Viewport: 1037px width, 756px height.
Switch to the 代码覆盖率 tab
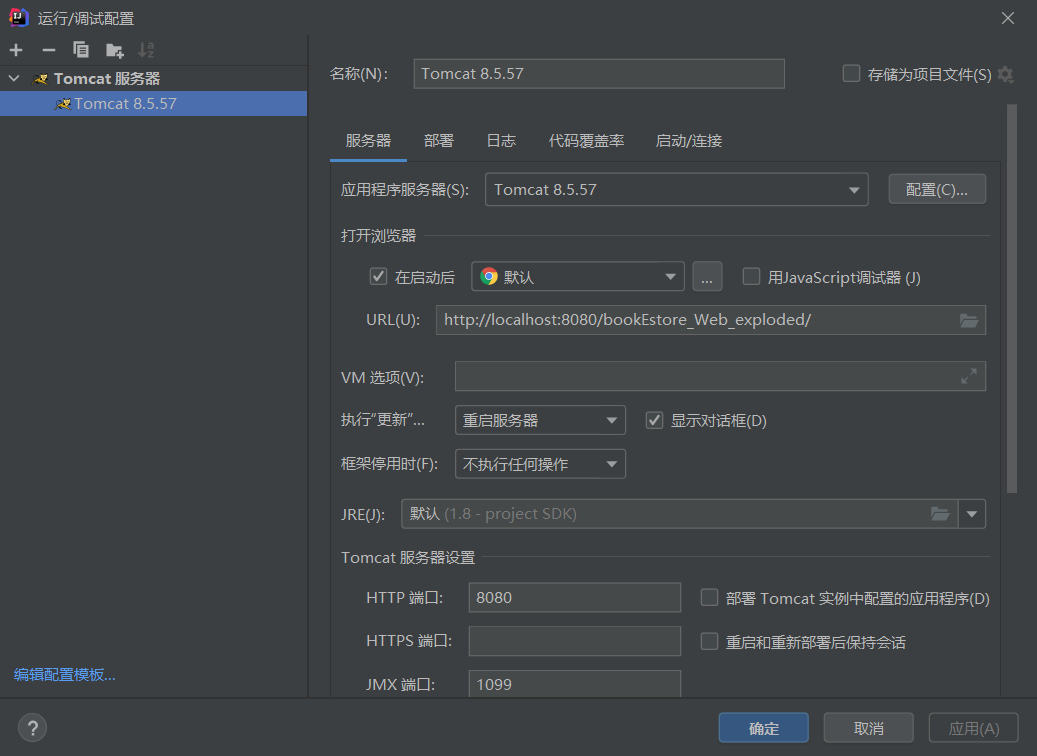(x=587, y=141)
